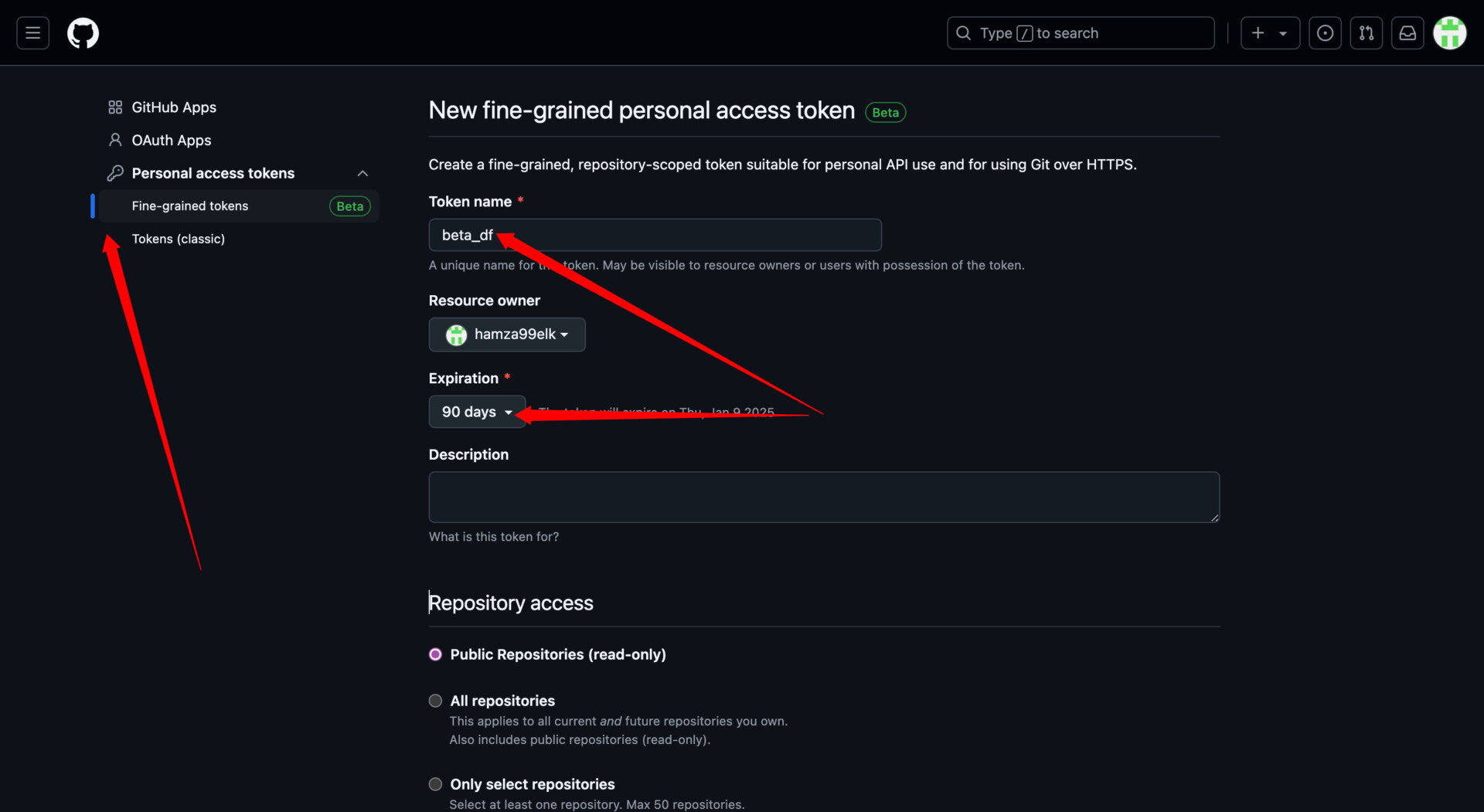This screenshot has height=812, width=1484.
Task: Open the 90 days expiration dropdown
Action: point(476,412)
